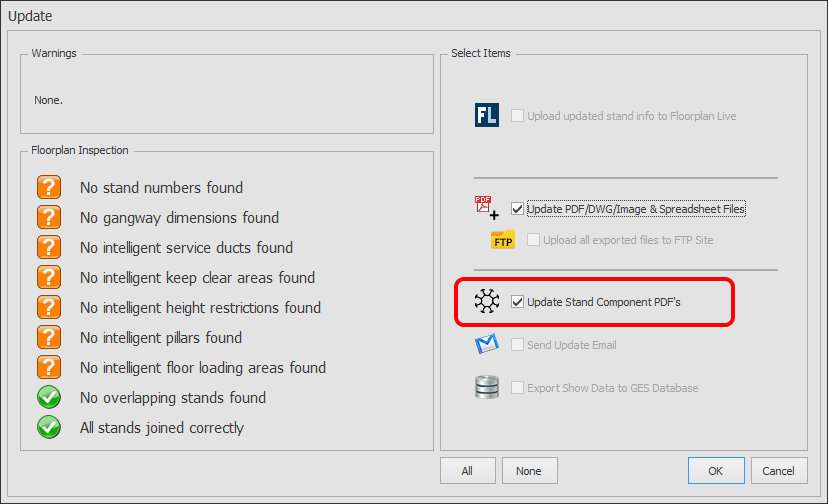Image resolution: width=828 pixels, height=504 pixels.
Task: Click the 'None.' warnings text
Action: pos(49,100)
